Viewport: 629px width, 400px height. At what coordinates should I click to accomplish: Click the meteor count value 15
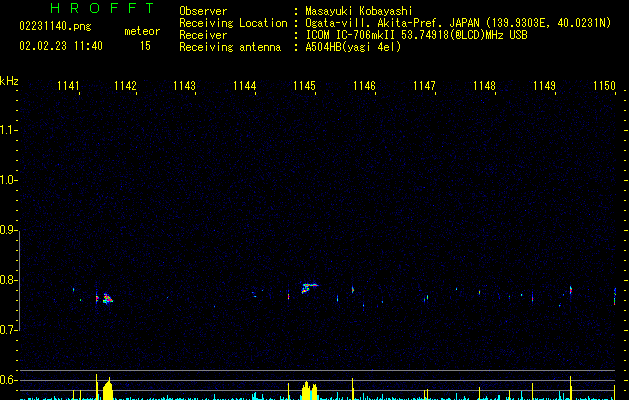click(145, 46)
